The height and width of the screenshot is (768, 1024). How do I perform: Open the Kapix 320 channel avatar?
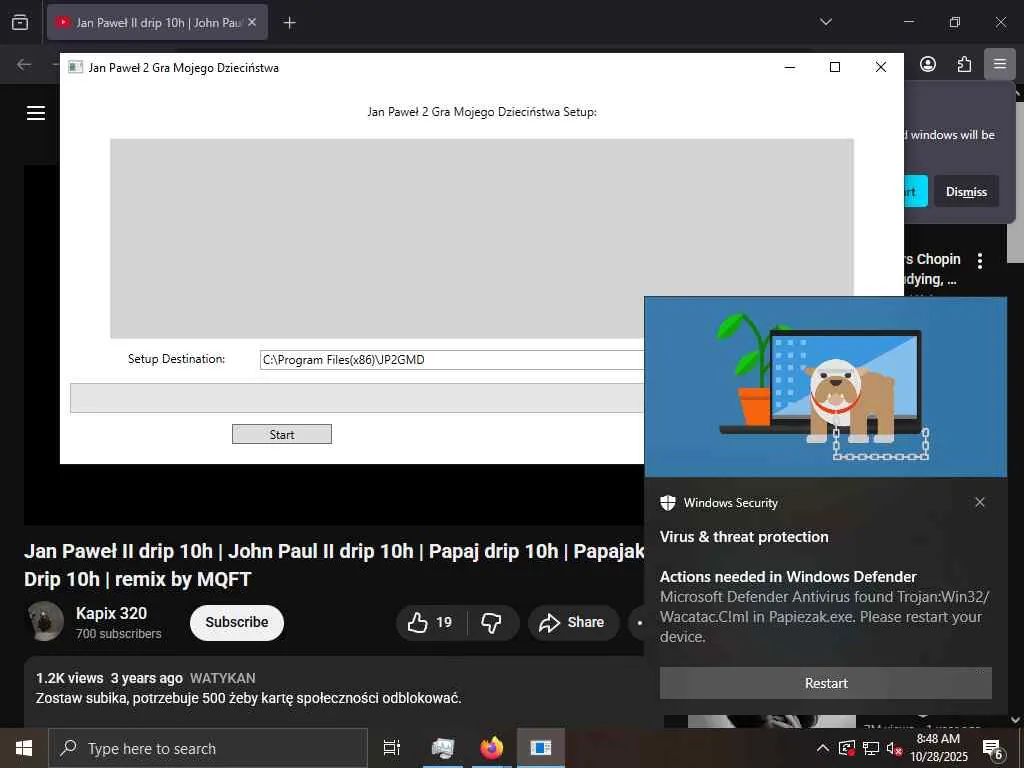click(45, 621)
